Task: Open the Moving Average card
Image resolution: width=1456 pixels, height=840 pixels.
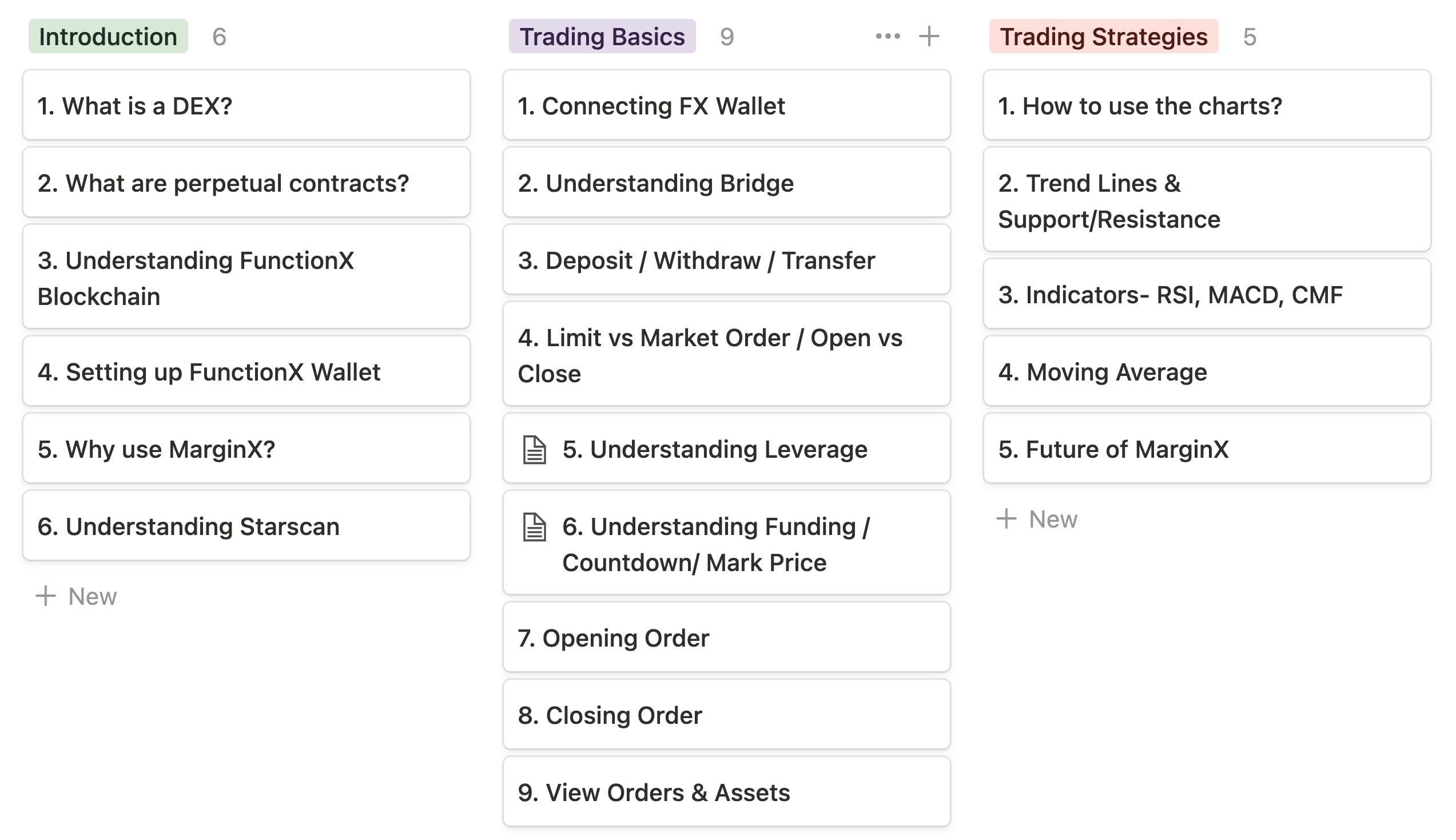Action: click(1207, 371)
